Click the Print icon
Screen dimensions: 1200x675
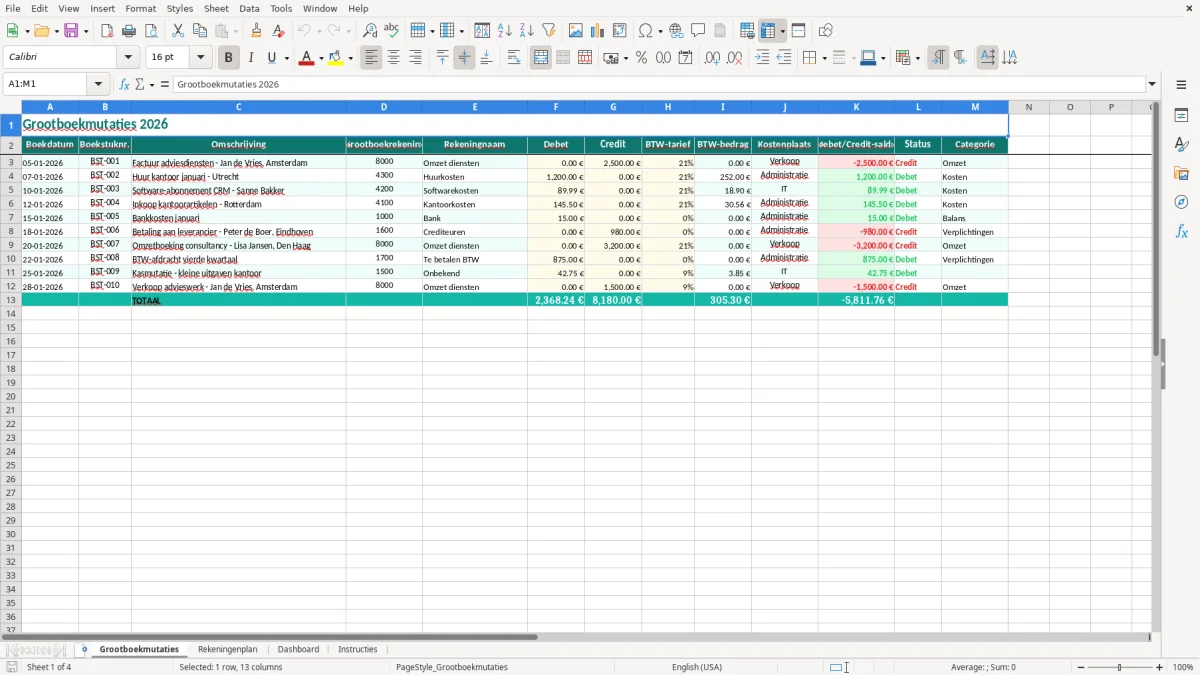129,31
